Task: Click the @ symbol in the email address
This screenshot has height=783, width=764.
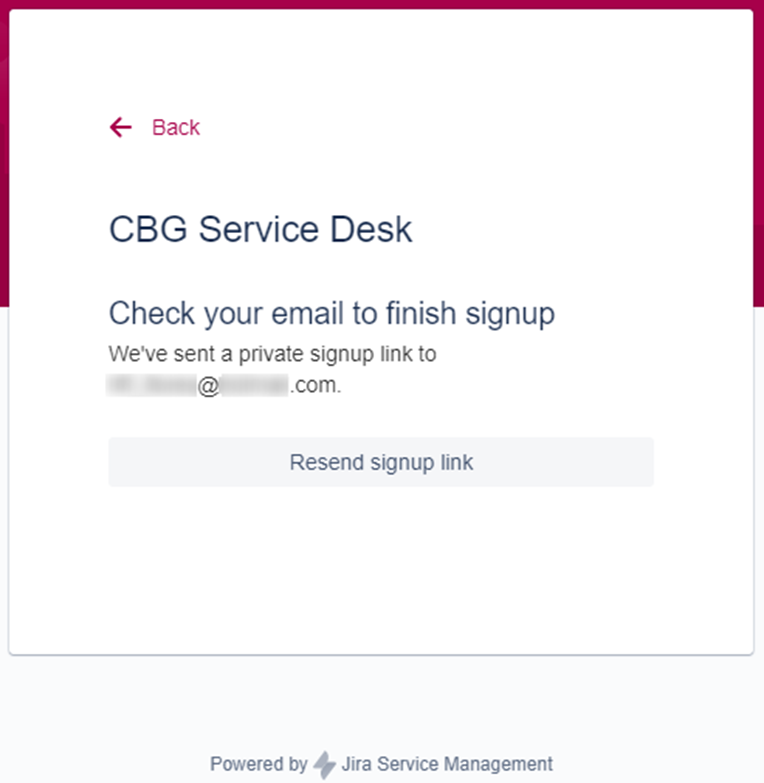Action: pyautogui.click(x=208, y=386)
